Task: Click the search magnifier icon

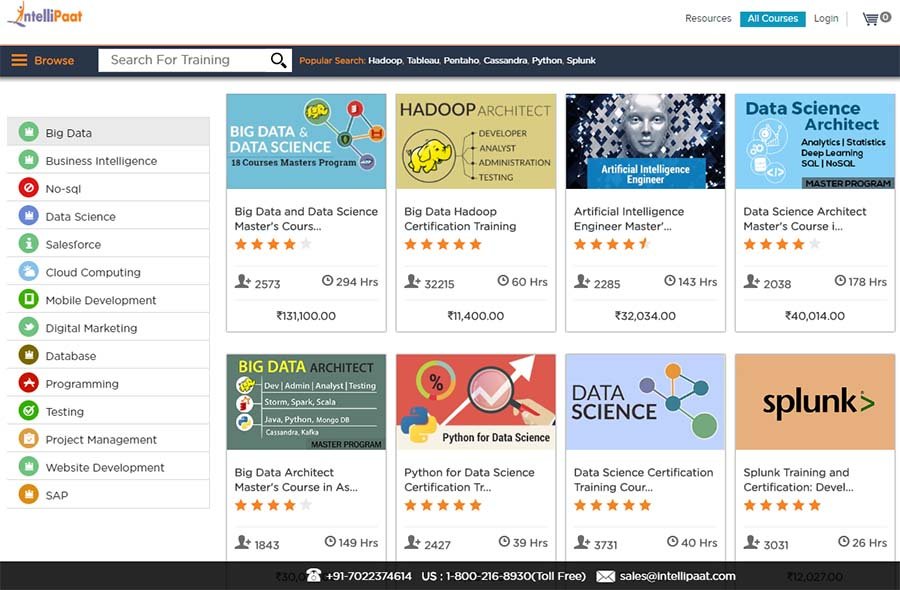Action: point(279,60)
